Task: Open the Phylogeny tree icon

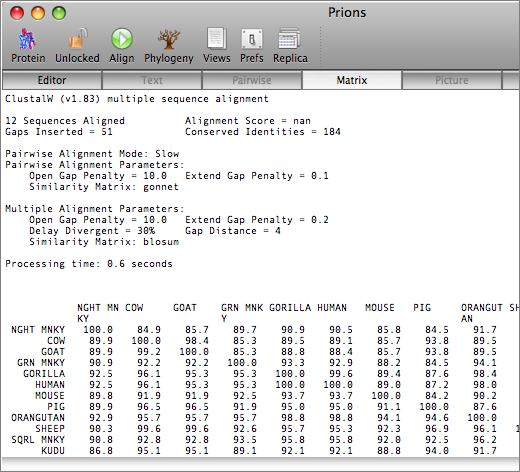Action: pos(169,39)
